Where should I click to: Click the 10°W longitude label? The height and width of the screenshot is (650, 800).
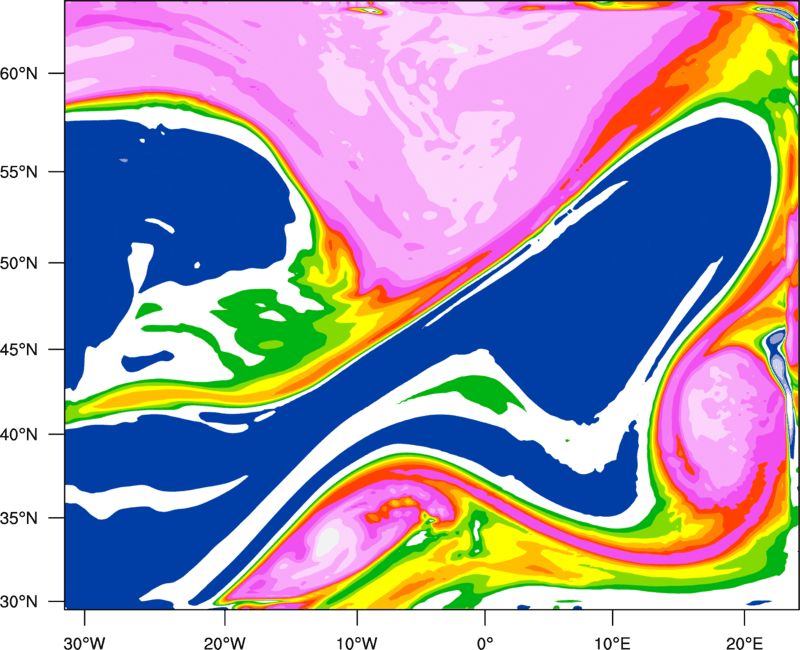[357, 643]
